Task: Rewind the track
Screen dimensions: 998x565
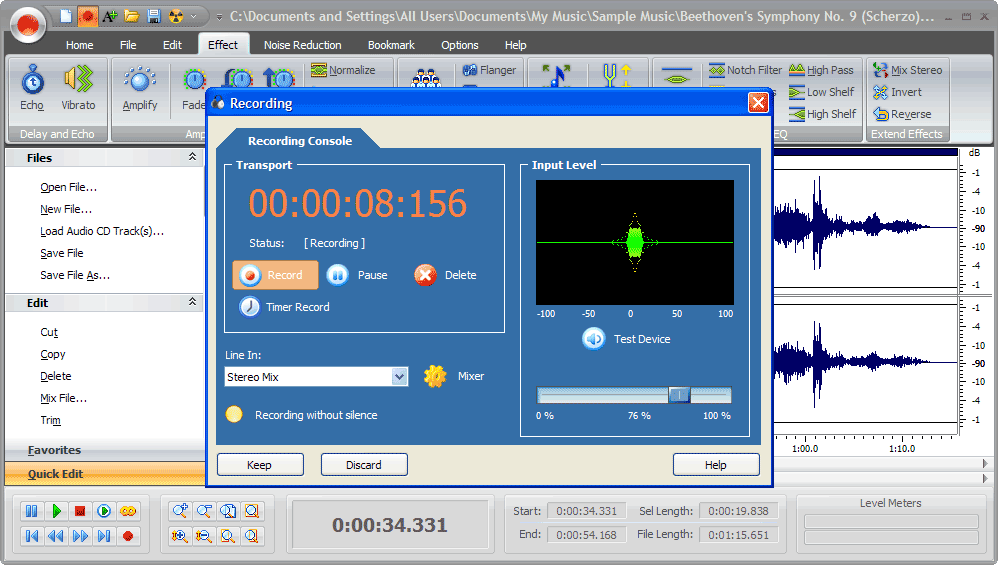Action: (56, 536)
